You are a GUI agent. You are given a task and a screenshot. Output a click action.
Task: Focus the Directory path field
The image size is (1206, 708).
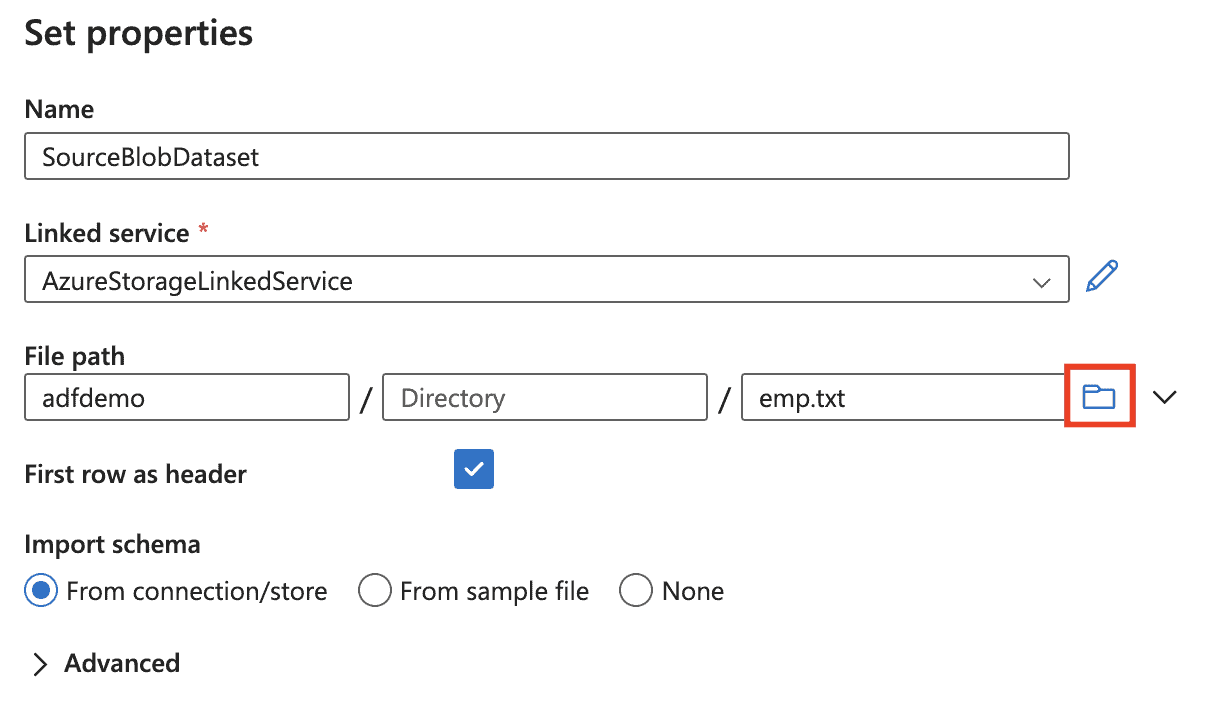click(544, 398)
